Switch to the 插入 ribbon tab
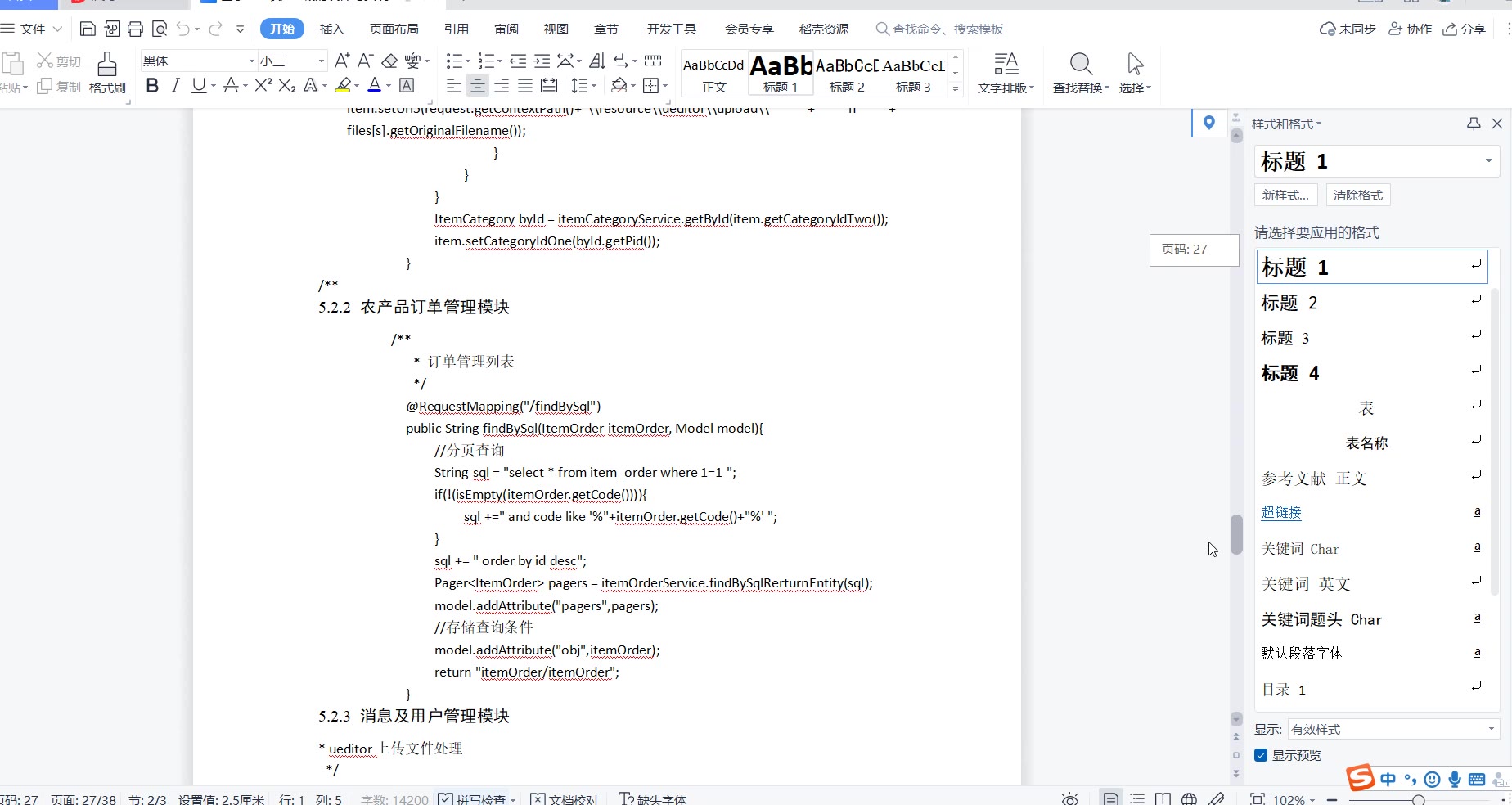This screenshot has height=805, width=1512. (331, 29)
